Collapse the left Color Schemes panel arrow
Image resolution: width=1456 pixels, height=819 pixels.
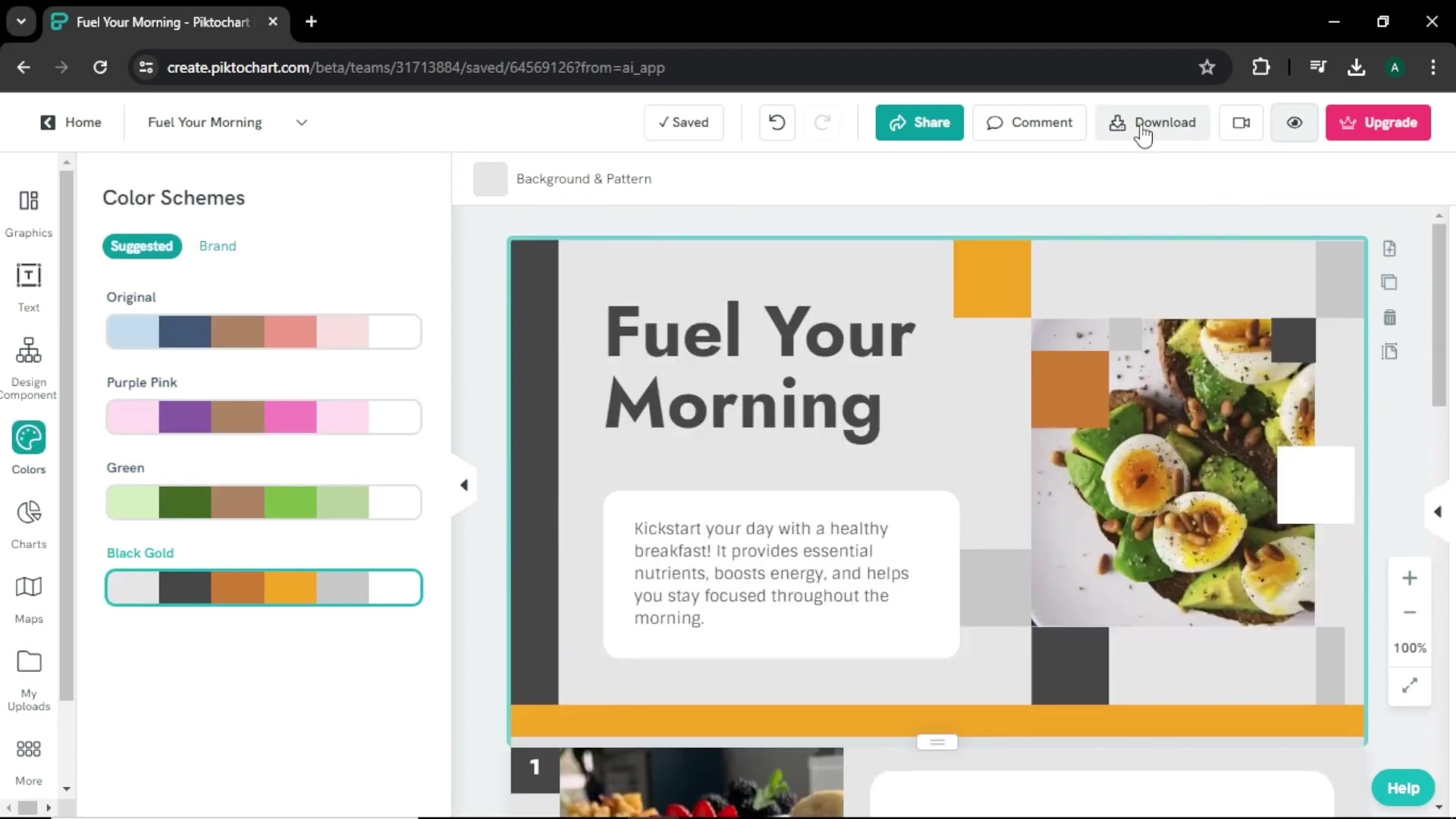click(x=464, y=485)
